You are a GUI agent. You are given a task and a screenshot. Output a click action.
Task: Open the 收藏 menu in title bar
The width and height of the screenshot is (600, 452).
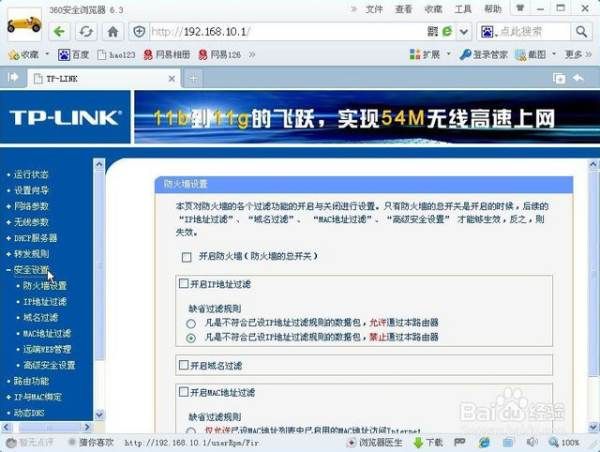[x=433, y=9]
